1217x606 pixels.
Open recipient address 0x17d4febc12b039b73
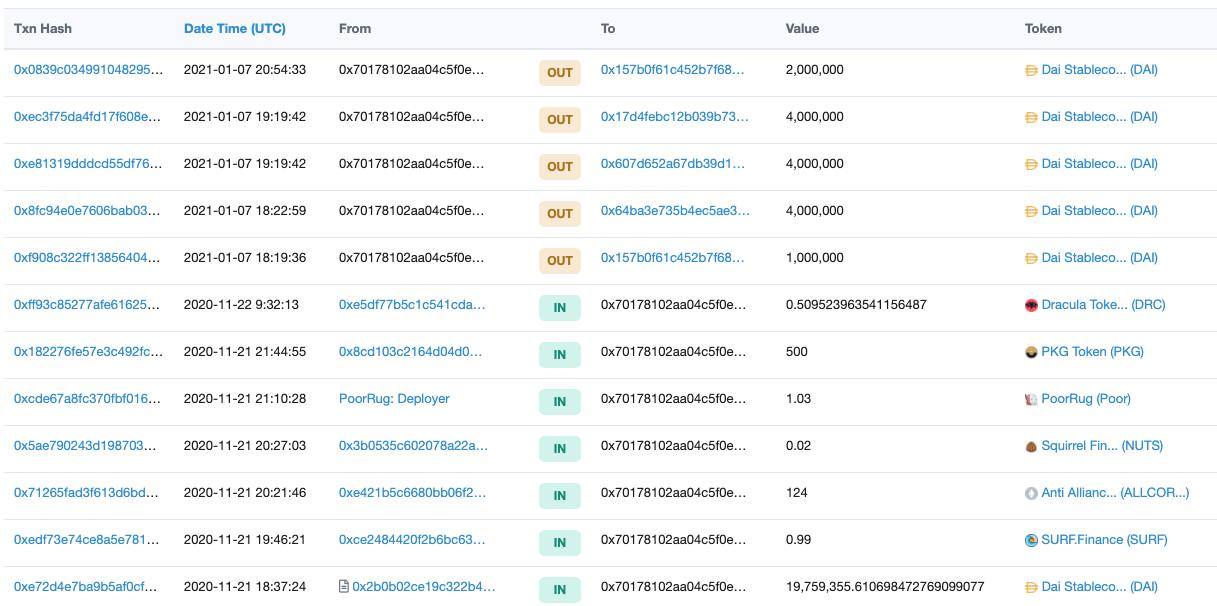click(x=674, y=117)
